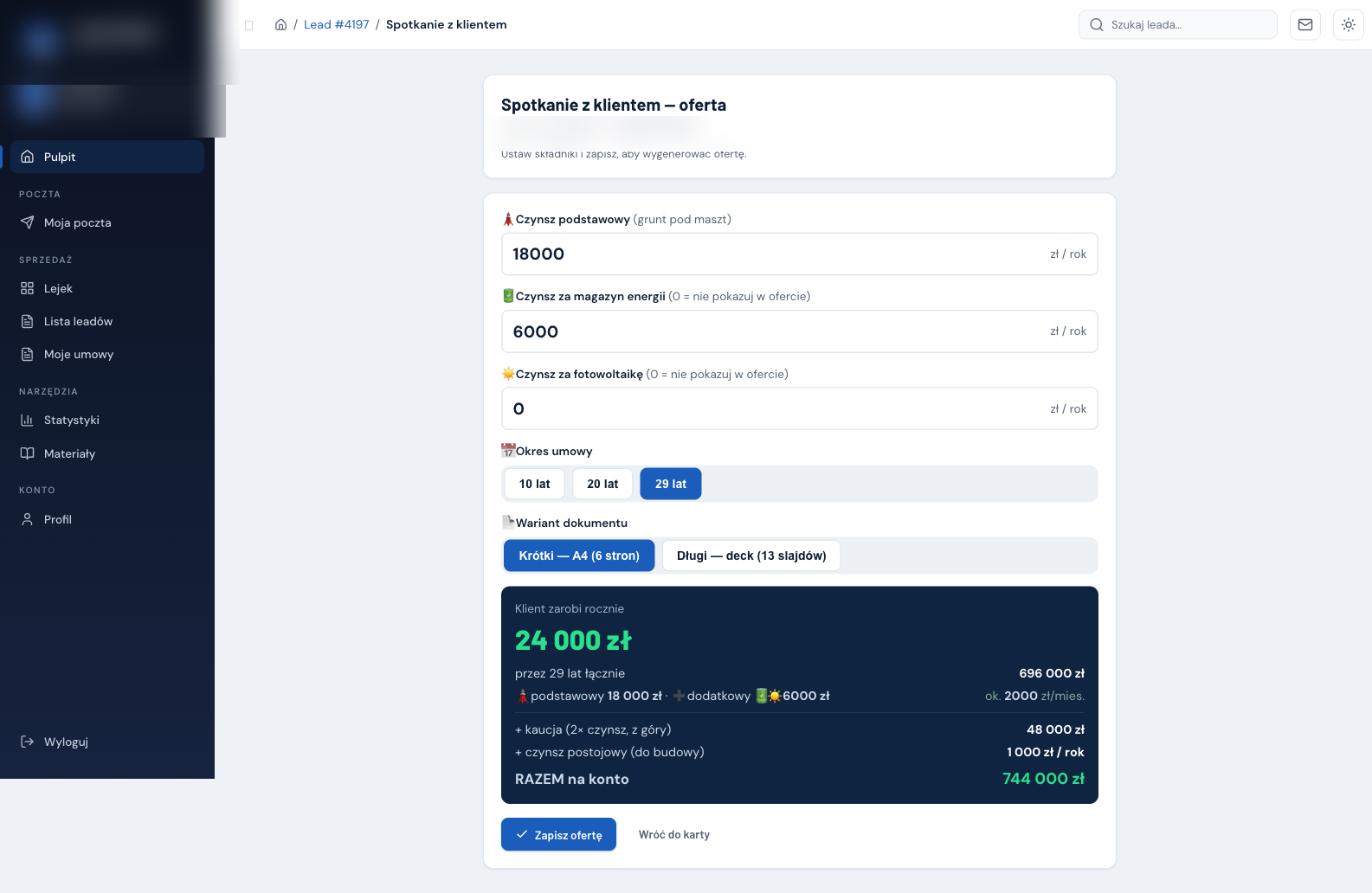The width and height of the screenshot is (1372, 893).
Task: Open Lista leadów menu item
Action: tap(107, 321)
